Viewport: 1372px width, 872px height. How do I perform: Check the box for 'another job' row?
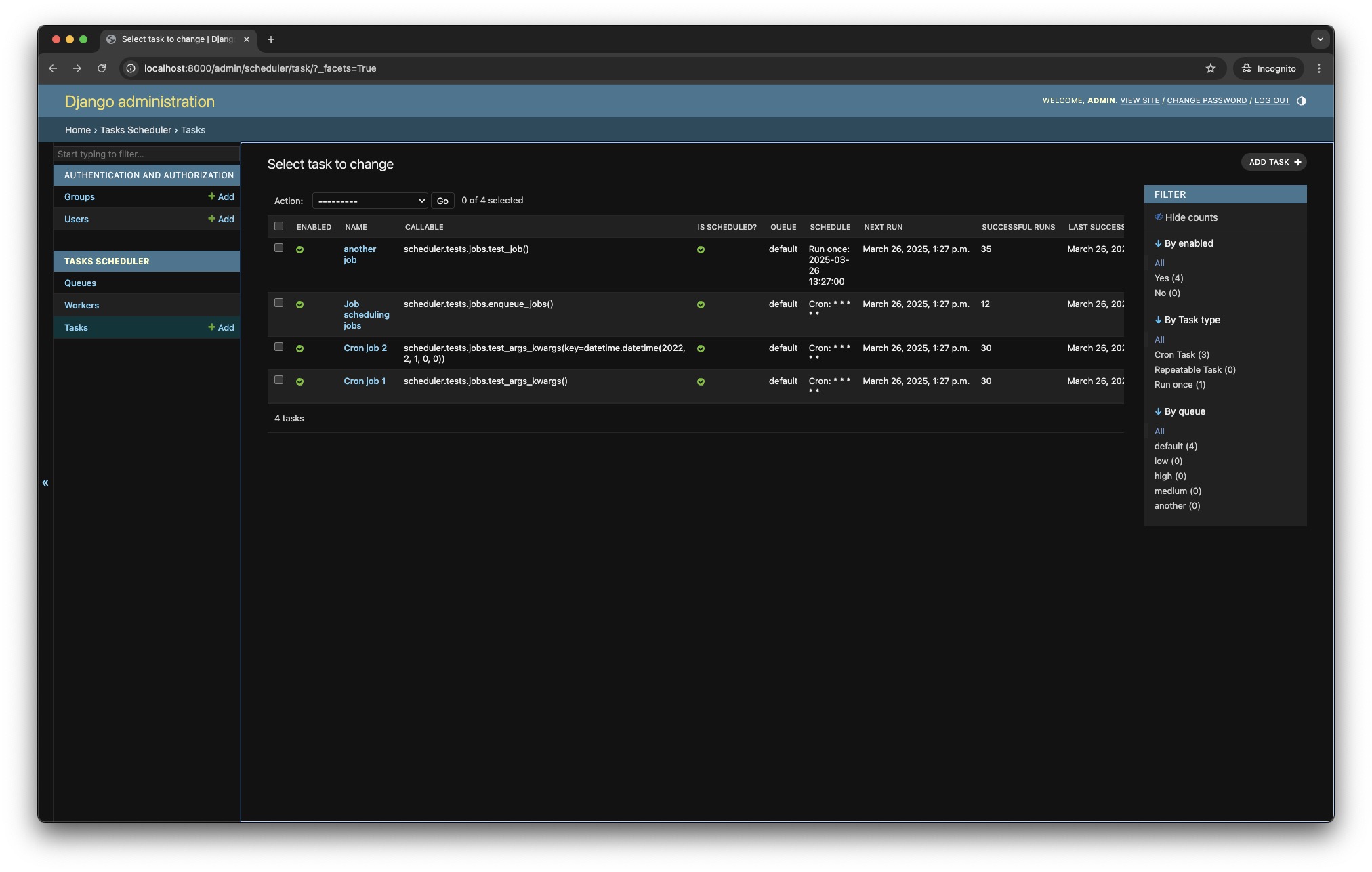(x=278, y=248)
